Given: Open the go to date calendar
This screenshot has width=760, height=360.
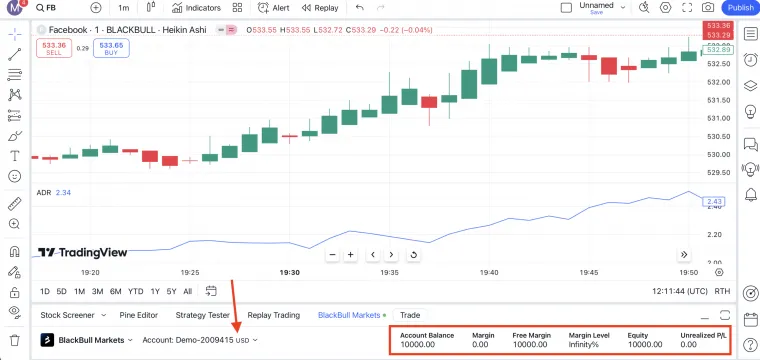Looking at the screenshot, I should click(x=211, y=291).
